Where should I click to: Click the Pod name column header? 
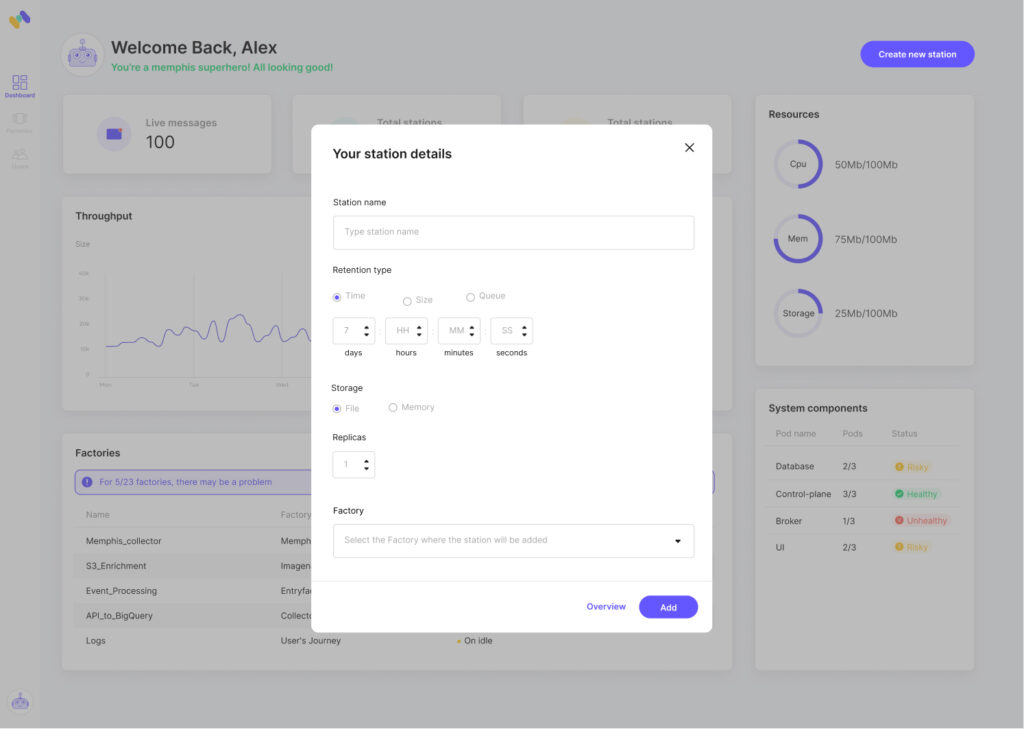point(795,434)
